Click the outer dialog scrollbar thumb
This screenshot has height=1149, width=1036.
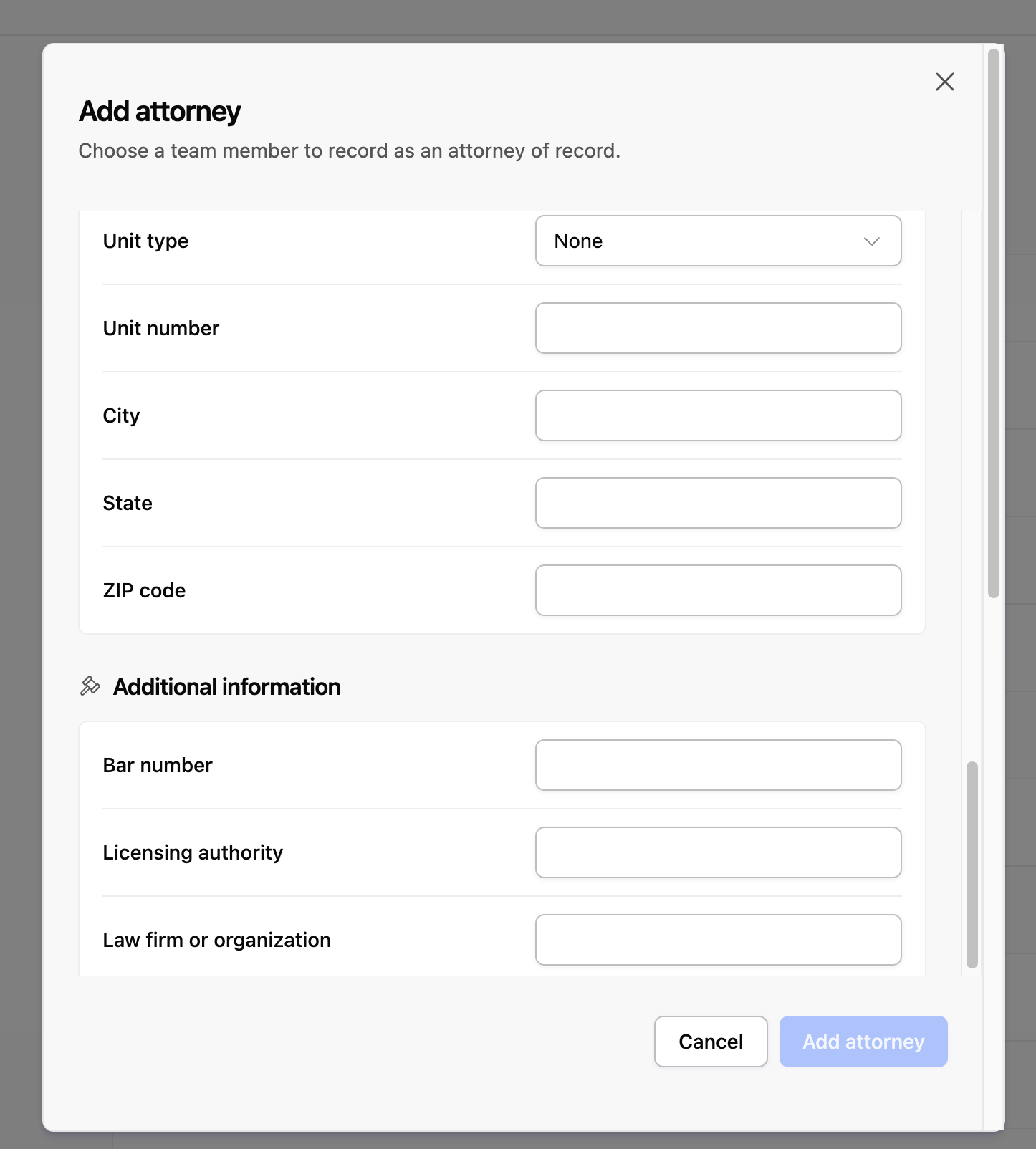[x=994, y=323]
